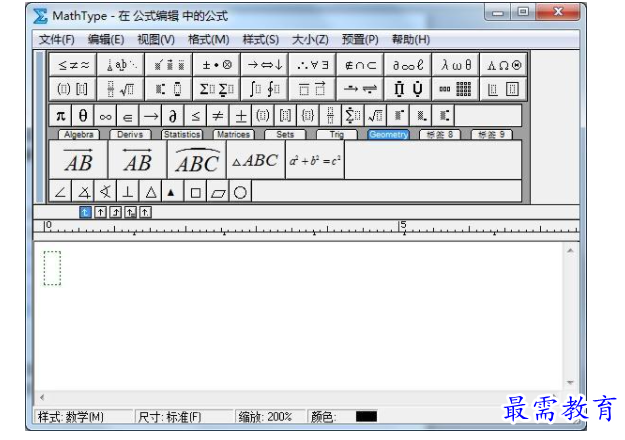Open the set theory symbols palette
The width and height of the screenshot is (625, 440).
pyautogui.click(x=360, y=65)
